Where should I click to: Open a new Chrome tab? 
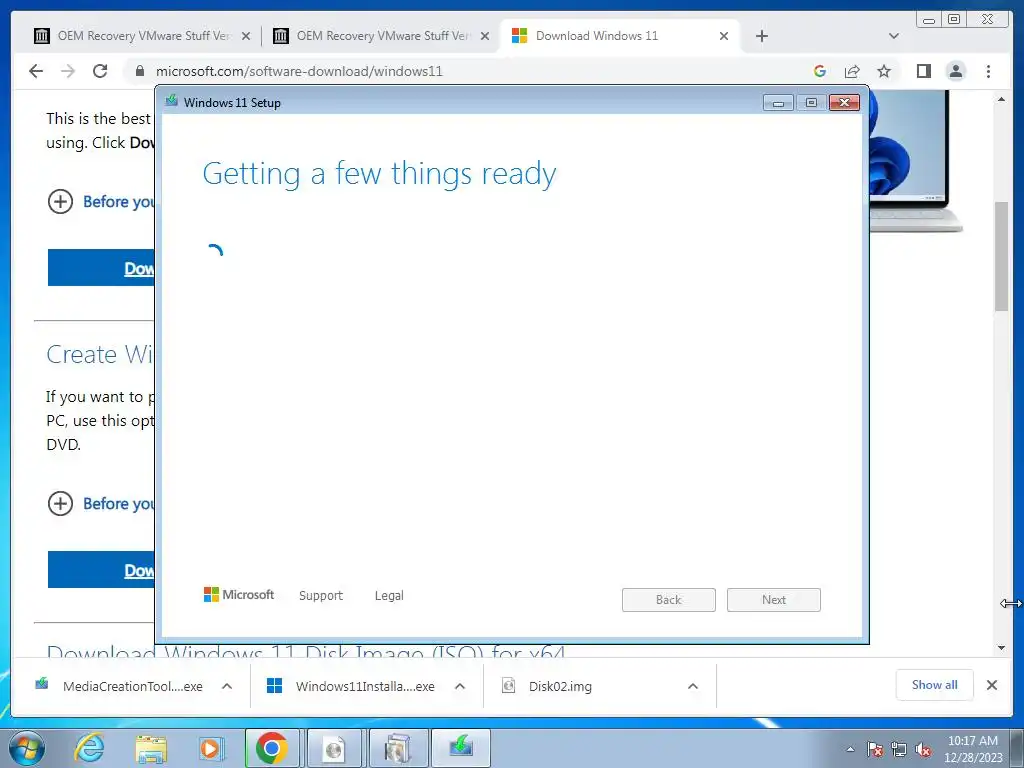(761, 36)
